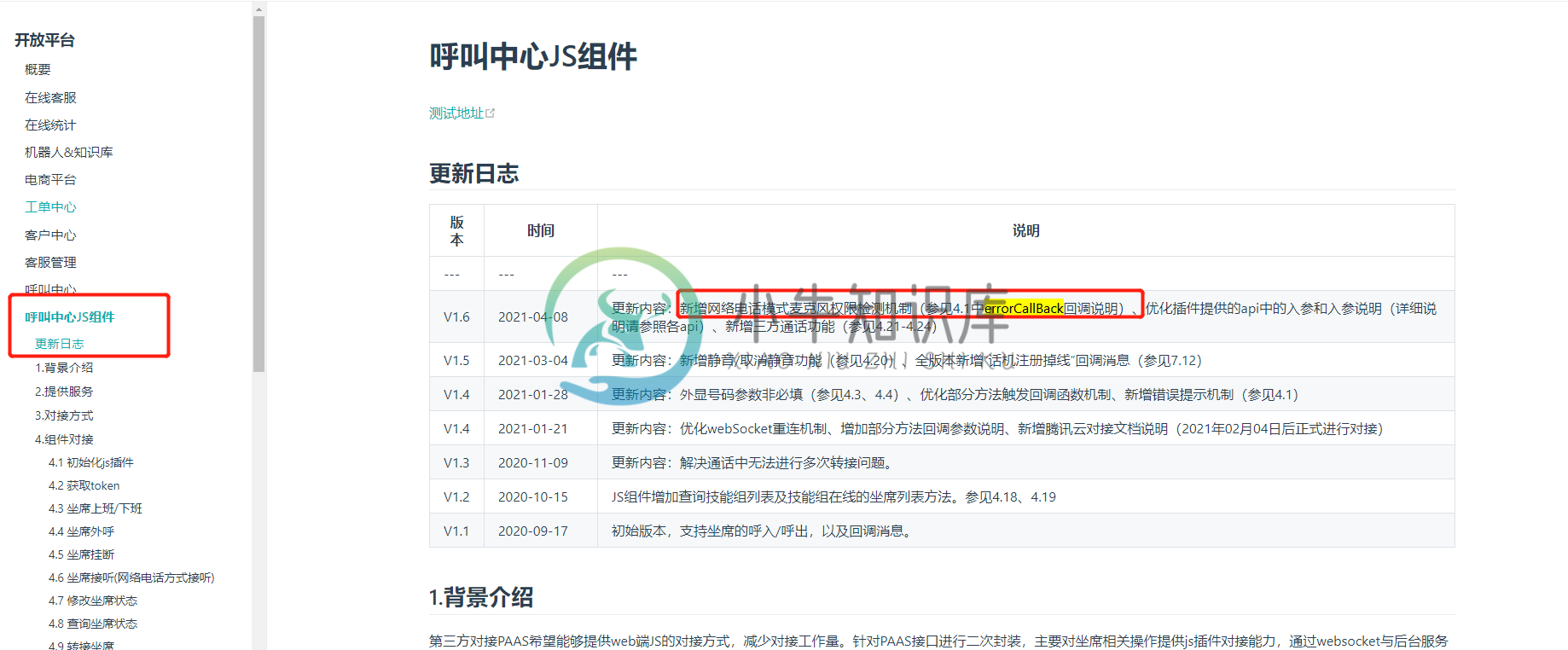
Task: Select 呼叫中心JS组件 in sidebar
Action: coord(69,316)
